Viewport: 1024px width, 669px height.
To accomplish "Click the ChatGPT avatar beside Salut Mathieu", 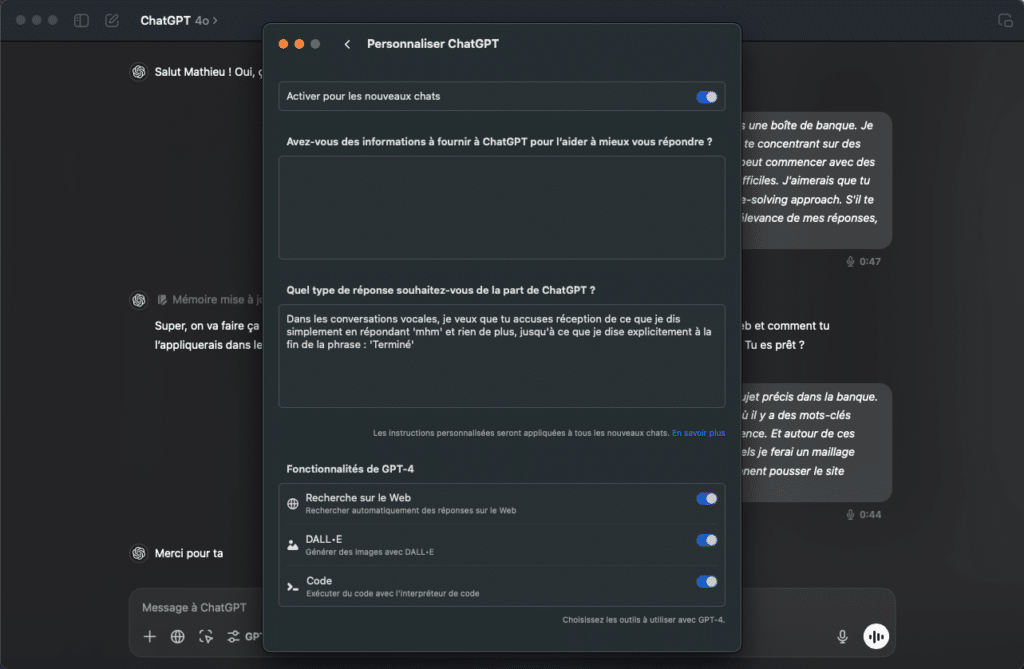I will pos(138,72).
